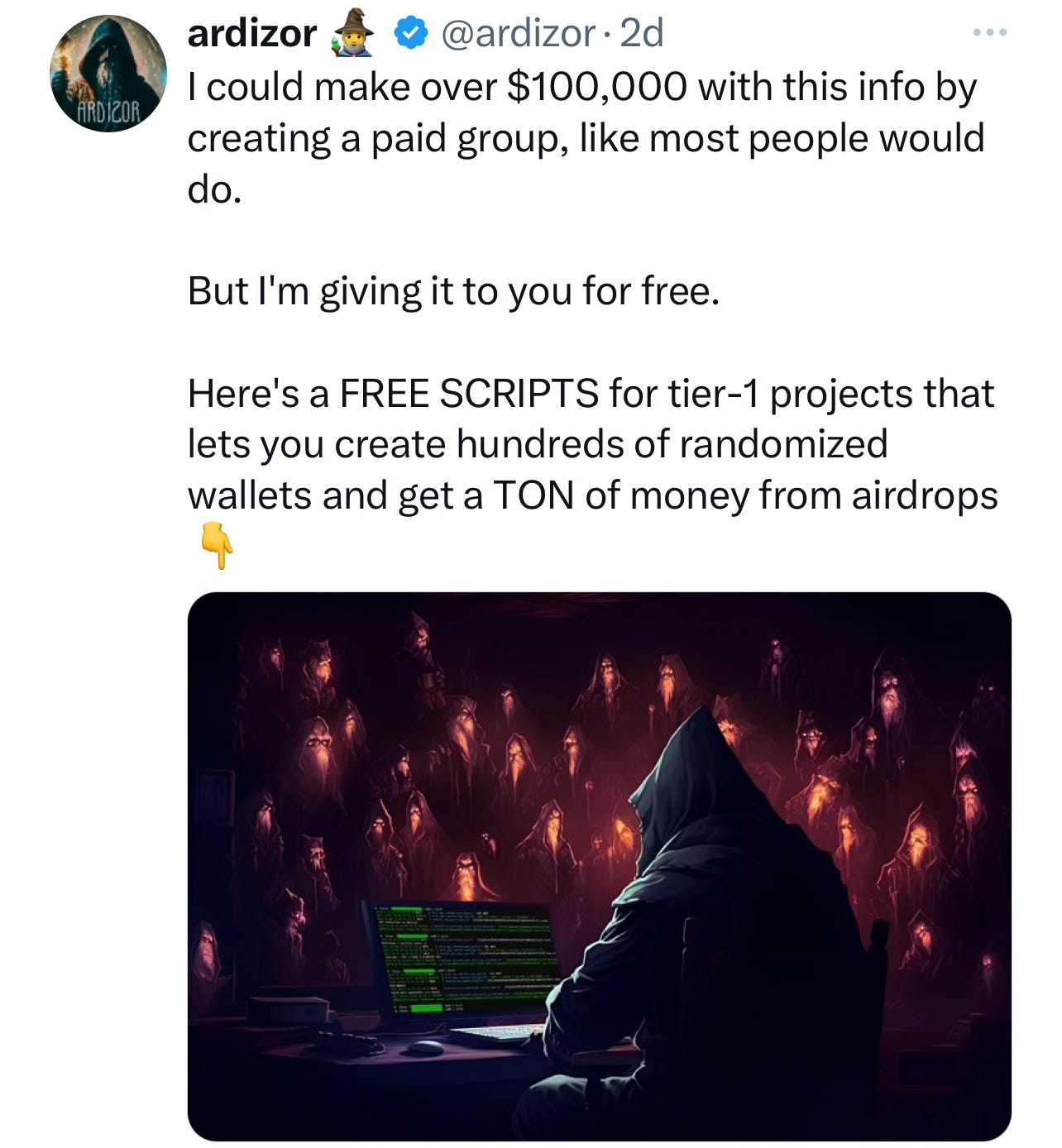
Task: Open the bold display name ardizor
Action: coord(252,34)
